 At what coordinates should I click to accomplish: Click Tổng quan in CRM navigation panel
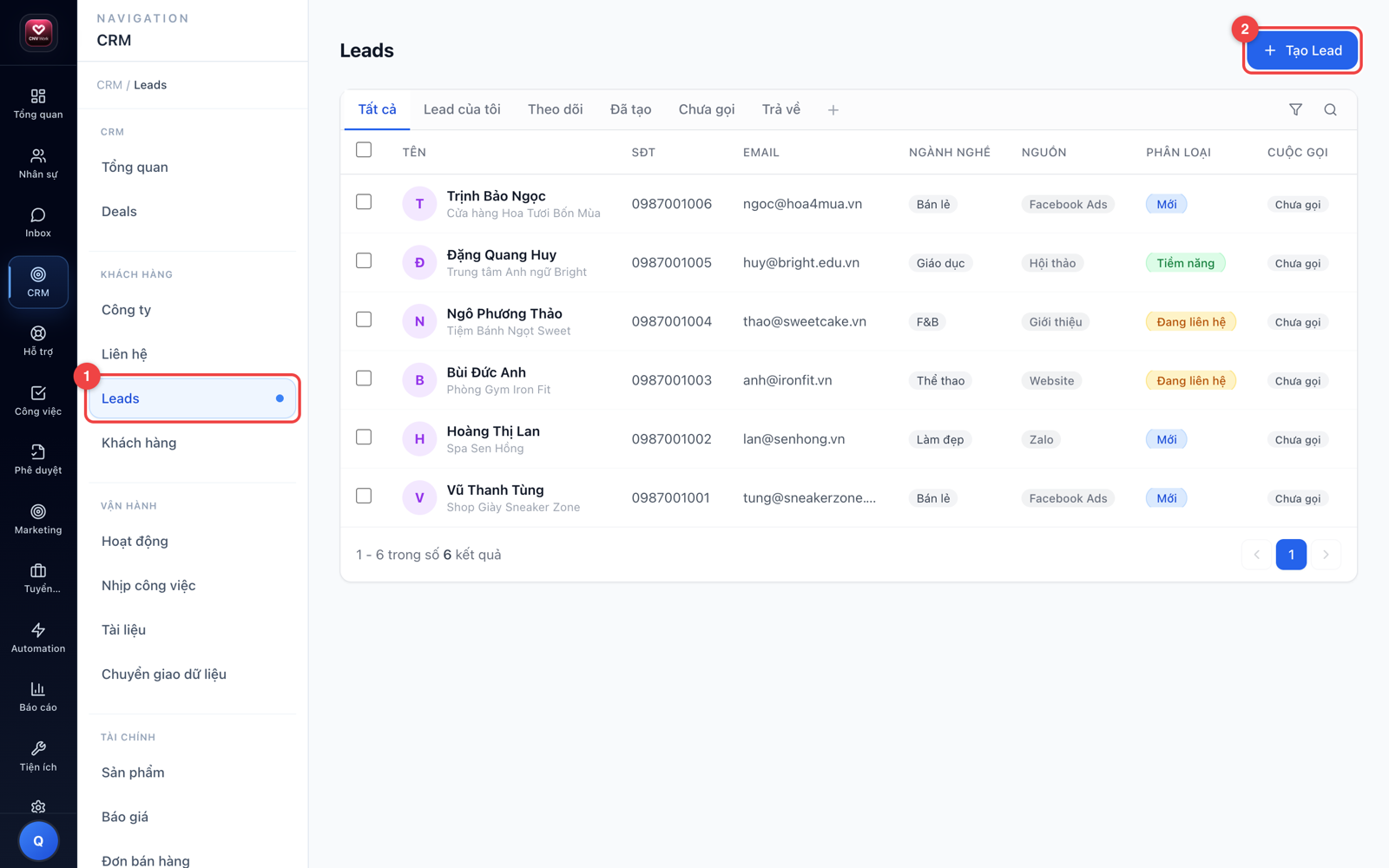[192, 168]
